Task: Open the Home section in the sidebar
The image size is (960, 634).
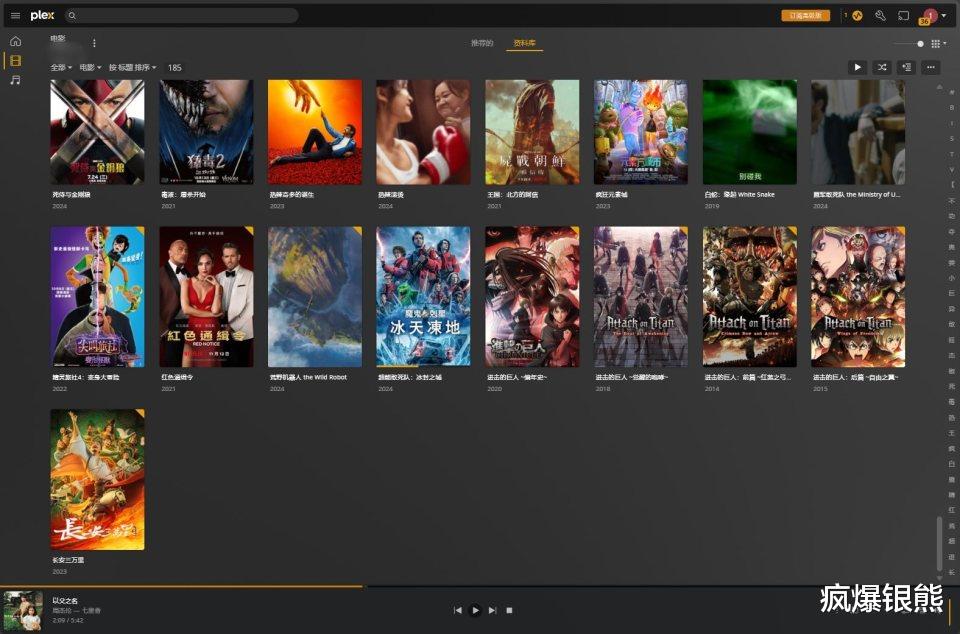Action: [x=16, y=41]
